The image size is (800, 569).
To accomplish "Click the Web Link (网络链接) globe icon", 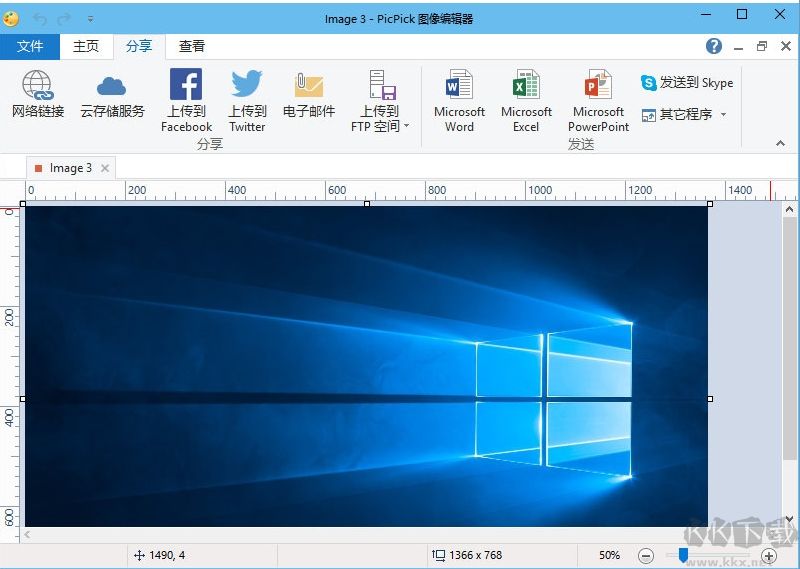I will click(x=37, y=85).
